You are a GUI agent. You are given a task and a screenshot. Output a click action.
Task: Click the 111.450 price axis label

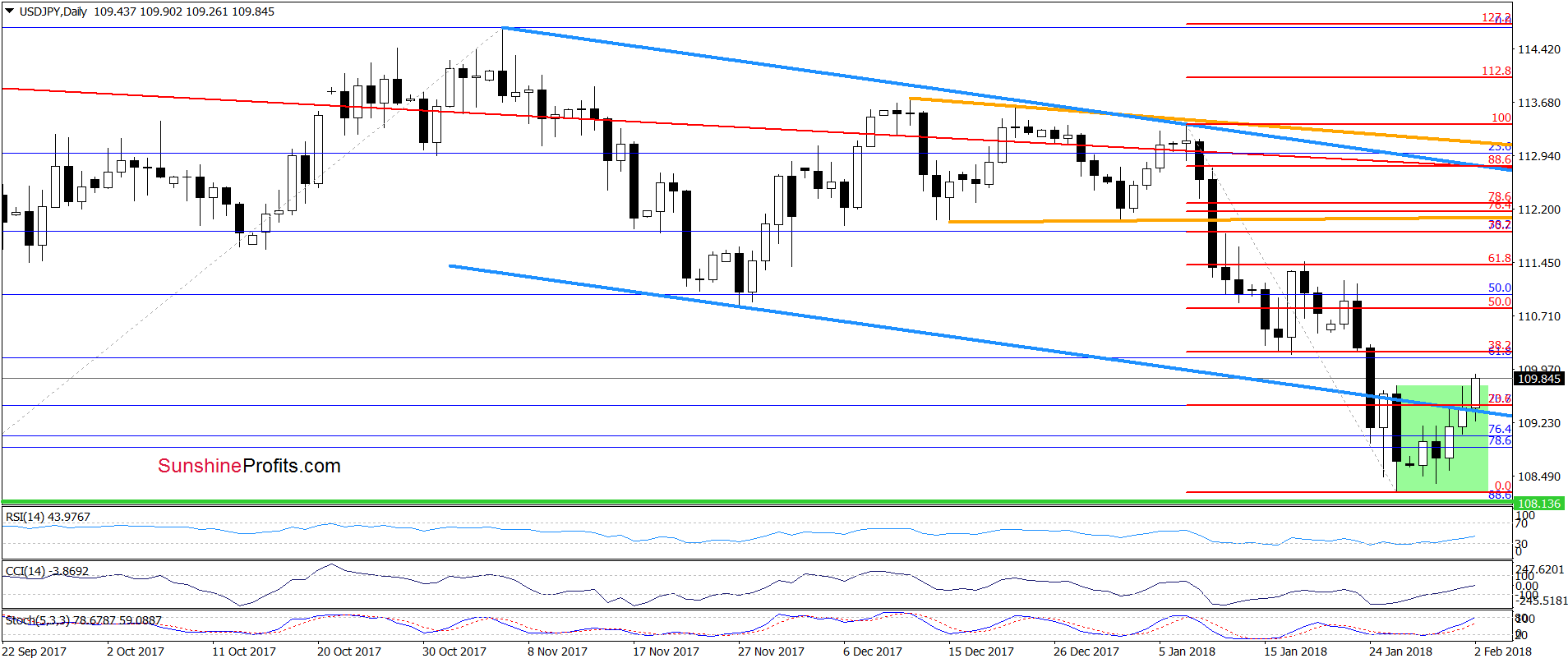click(x=1538, y=263)
